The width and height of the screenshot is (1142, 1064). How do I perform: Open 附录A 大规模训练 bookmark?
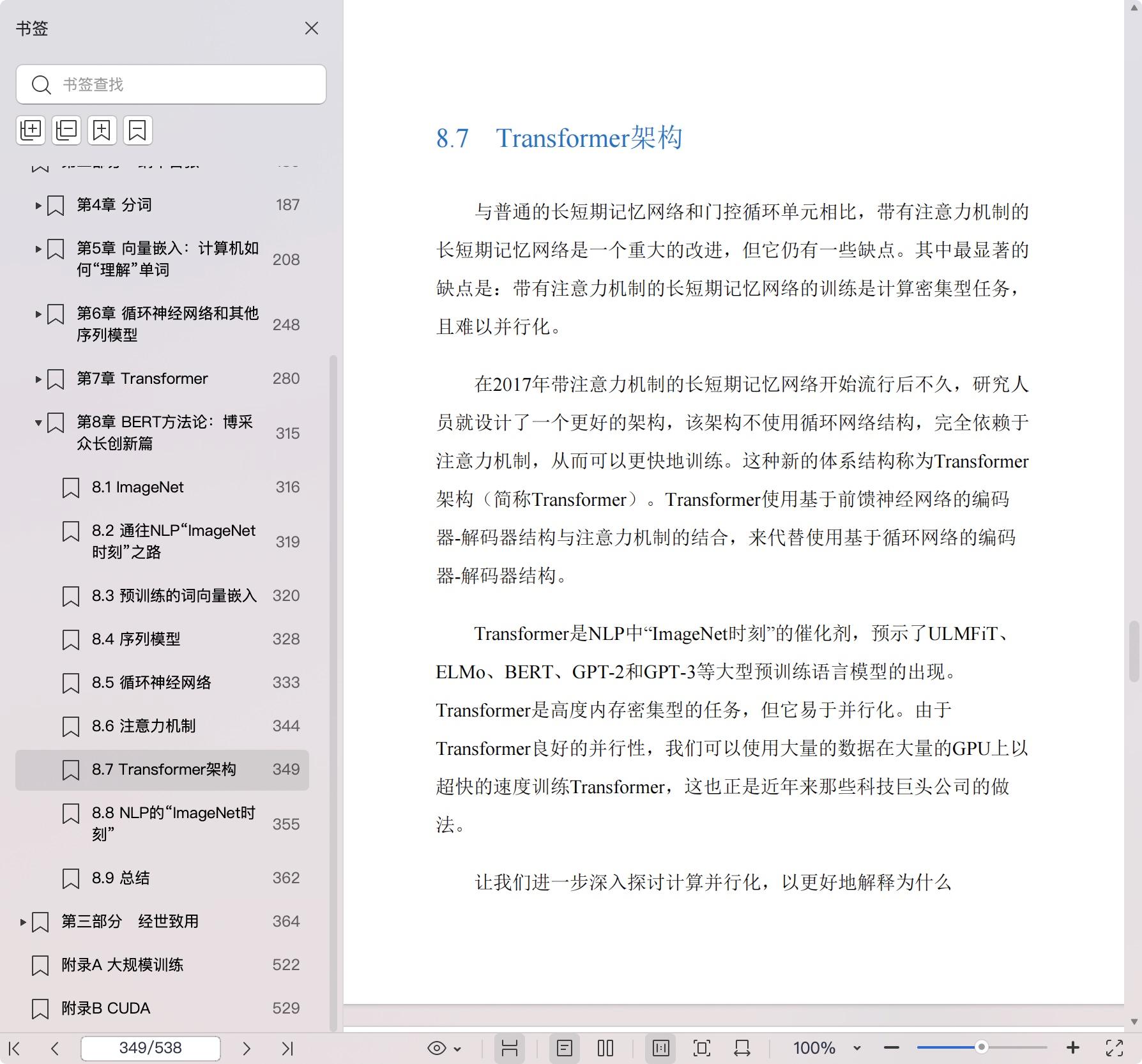[122, 965]
